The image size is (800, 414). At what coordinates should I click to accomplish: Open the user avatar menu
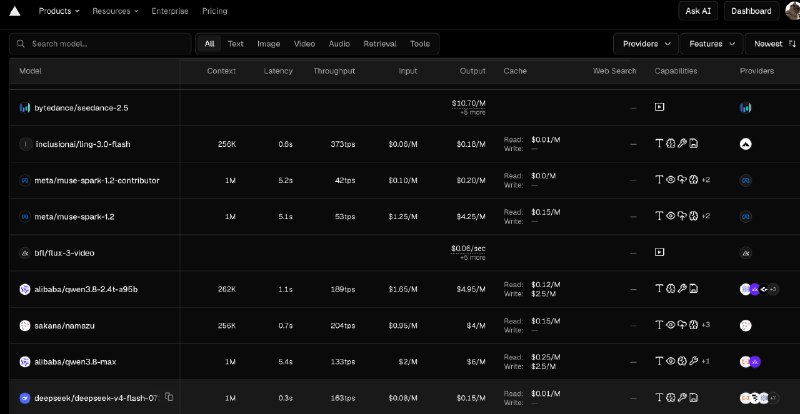(x=793, y=11)
